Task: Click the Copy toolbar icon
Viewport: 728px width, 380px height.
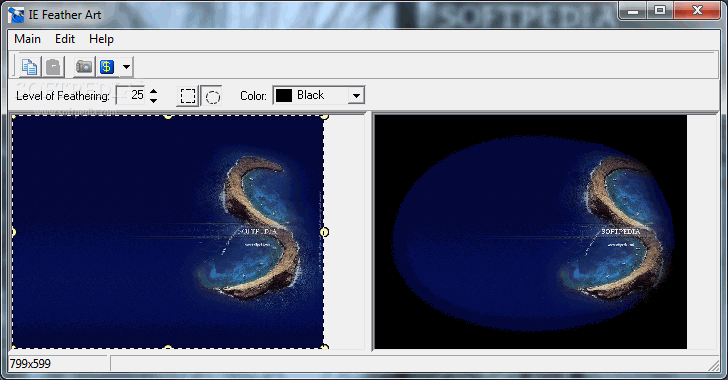Action: click(x=30, y=67)
